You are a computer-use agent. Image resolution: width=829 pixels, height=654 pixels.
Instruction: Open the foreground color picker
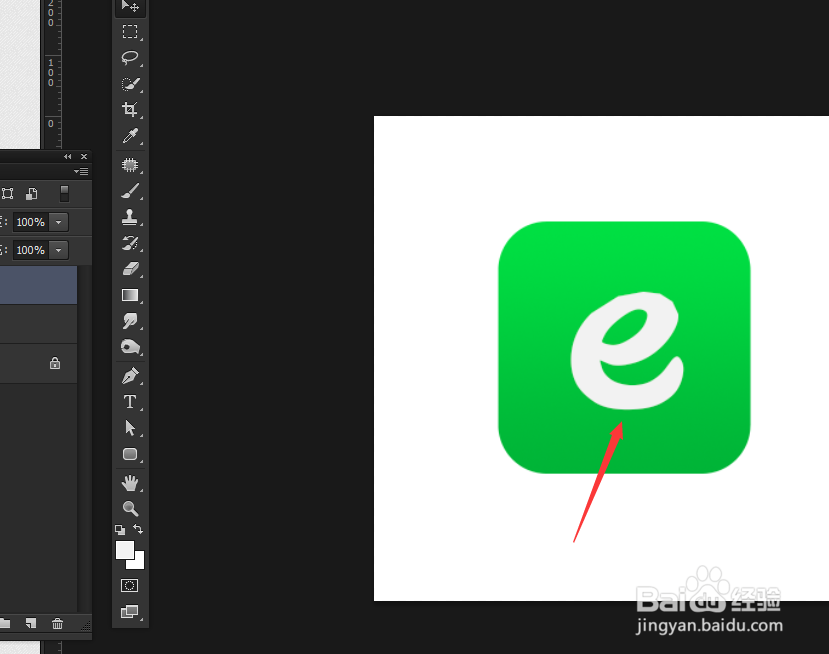coord(124,549)
